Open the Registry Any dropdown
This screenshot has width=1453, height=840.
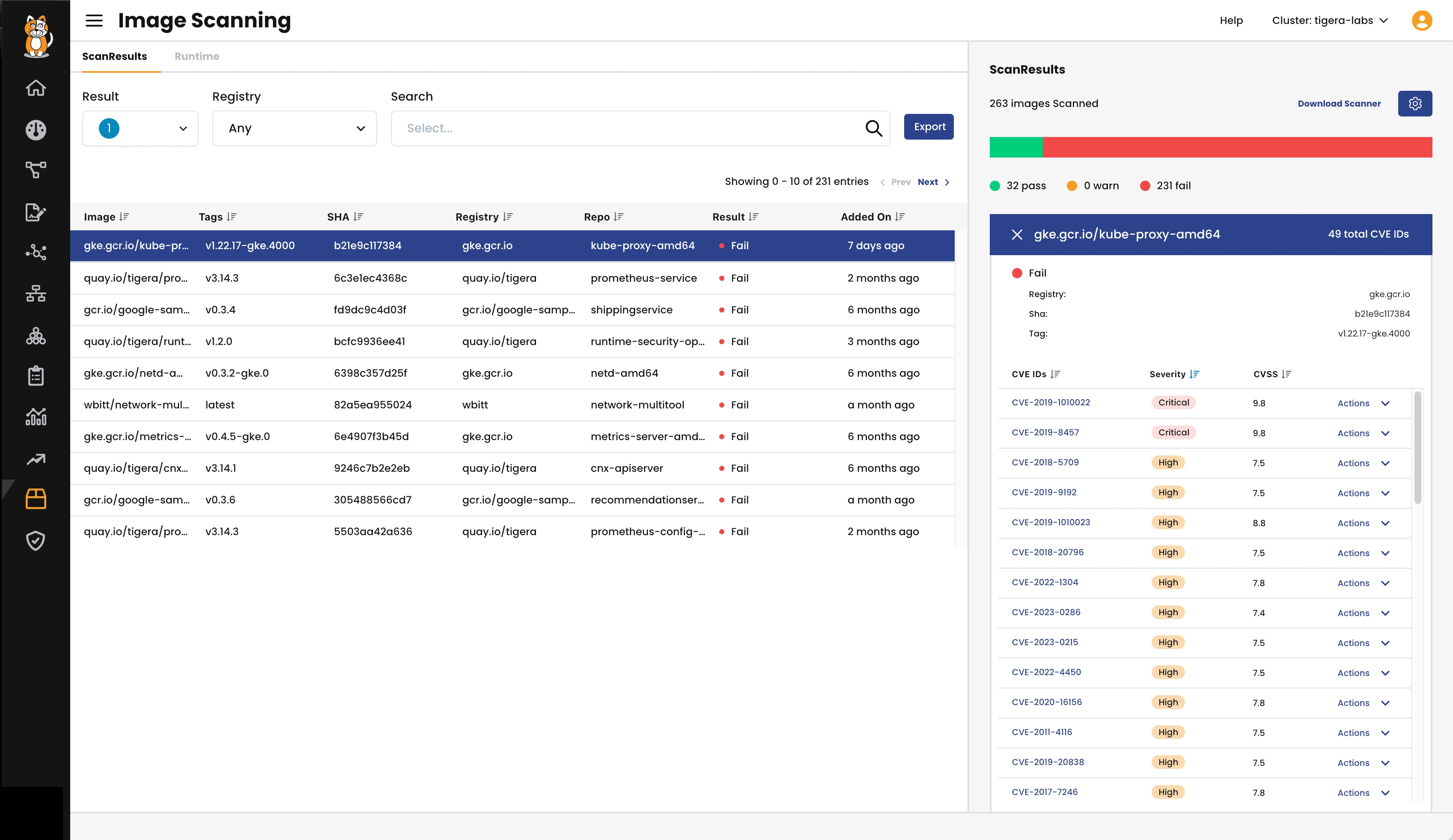click(x=294, y=128)
